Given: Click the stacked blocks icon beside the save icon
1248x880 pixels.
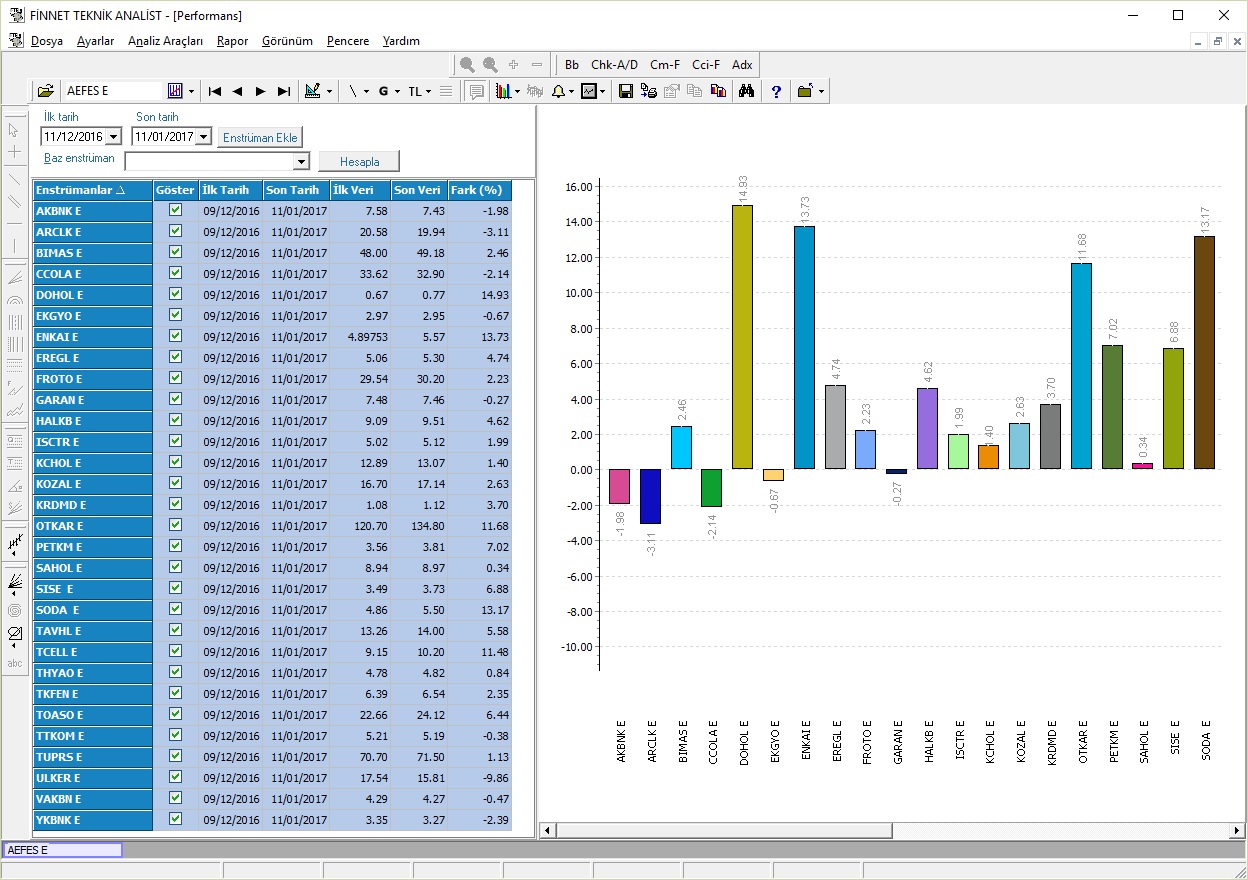Looking at the screenshot, I should 648,91.
